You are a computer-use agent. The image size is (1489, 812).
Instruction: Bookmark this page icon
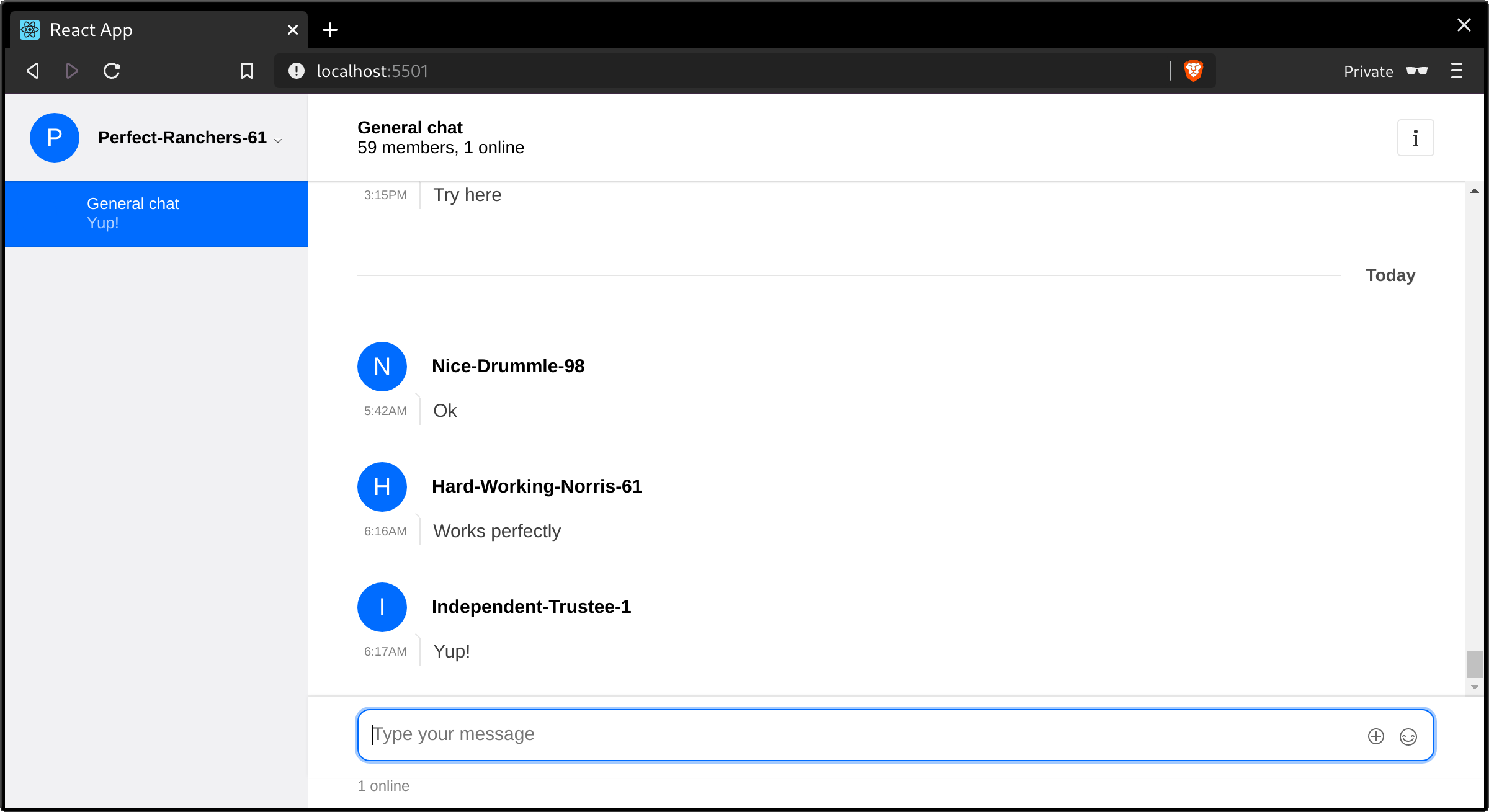[x=247, y=71]
